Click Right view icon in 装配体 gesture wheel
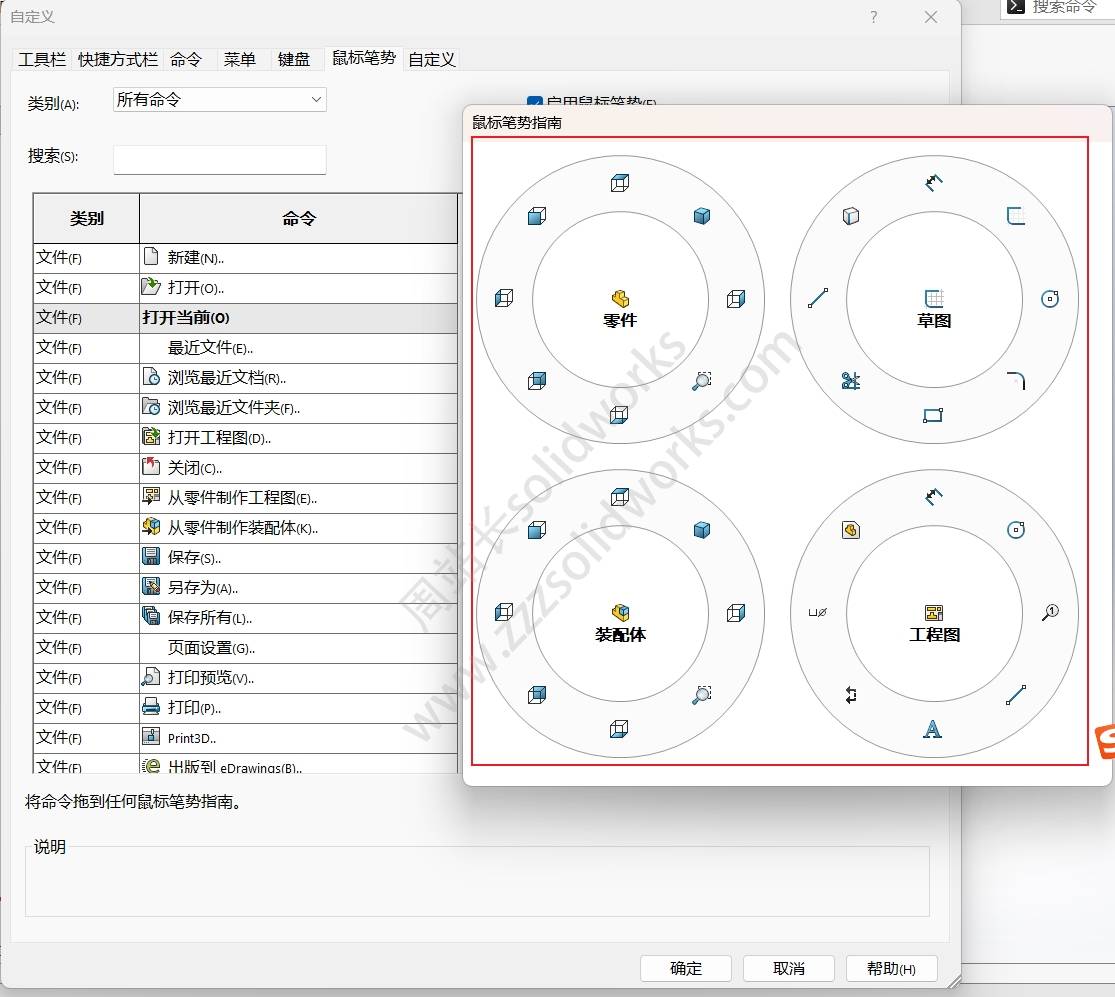 (x=736, y=612)
